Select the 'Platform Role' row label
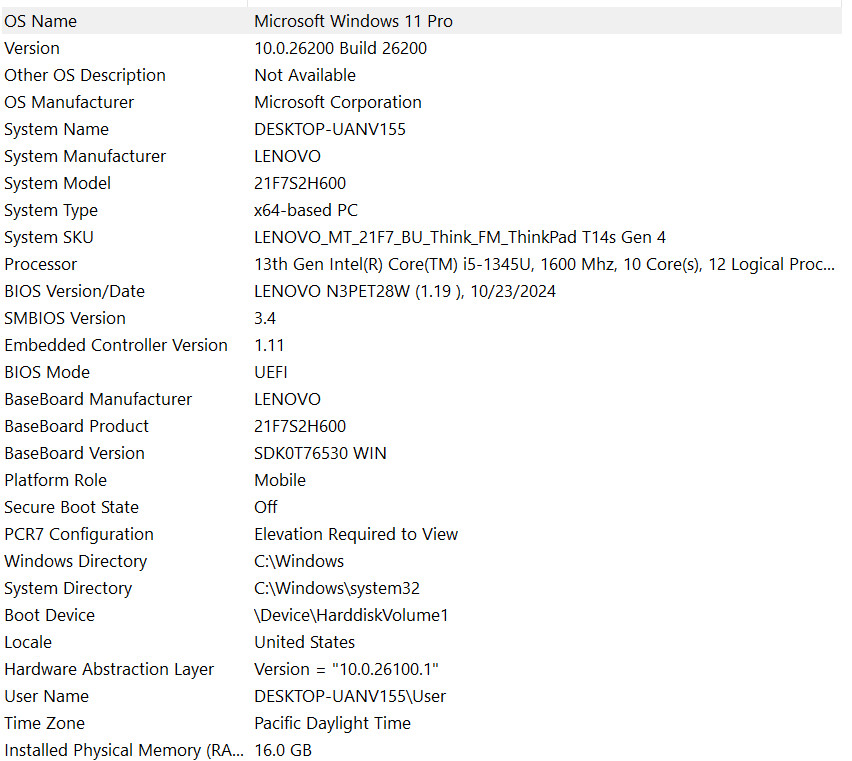 [x=55, y=480]
